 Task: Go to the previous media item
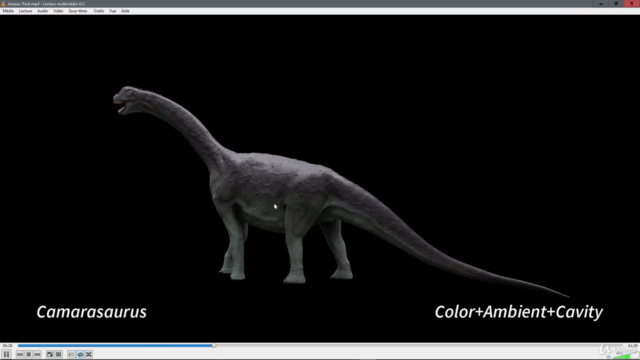coord(20,354)
